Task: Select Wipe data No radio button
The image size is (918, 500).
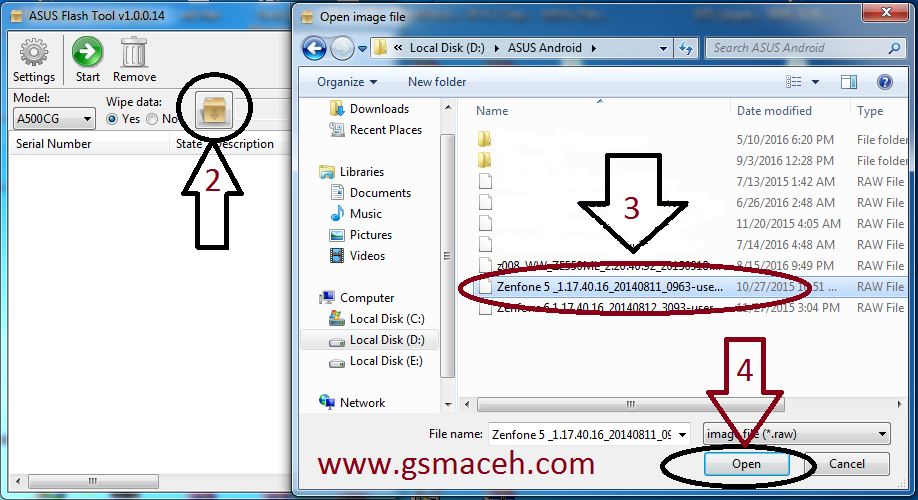Action: pyautogui.click(x=152, y=119)
